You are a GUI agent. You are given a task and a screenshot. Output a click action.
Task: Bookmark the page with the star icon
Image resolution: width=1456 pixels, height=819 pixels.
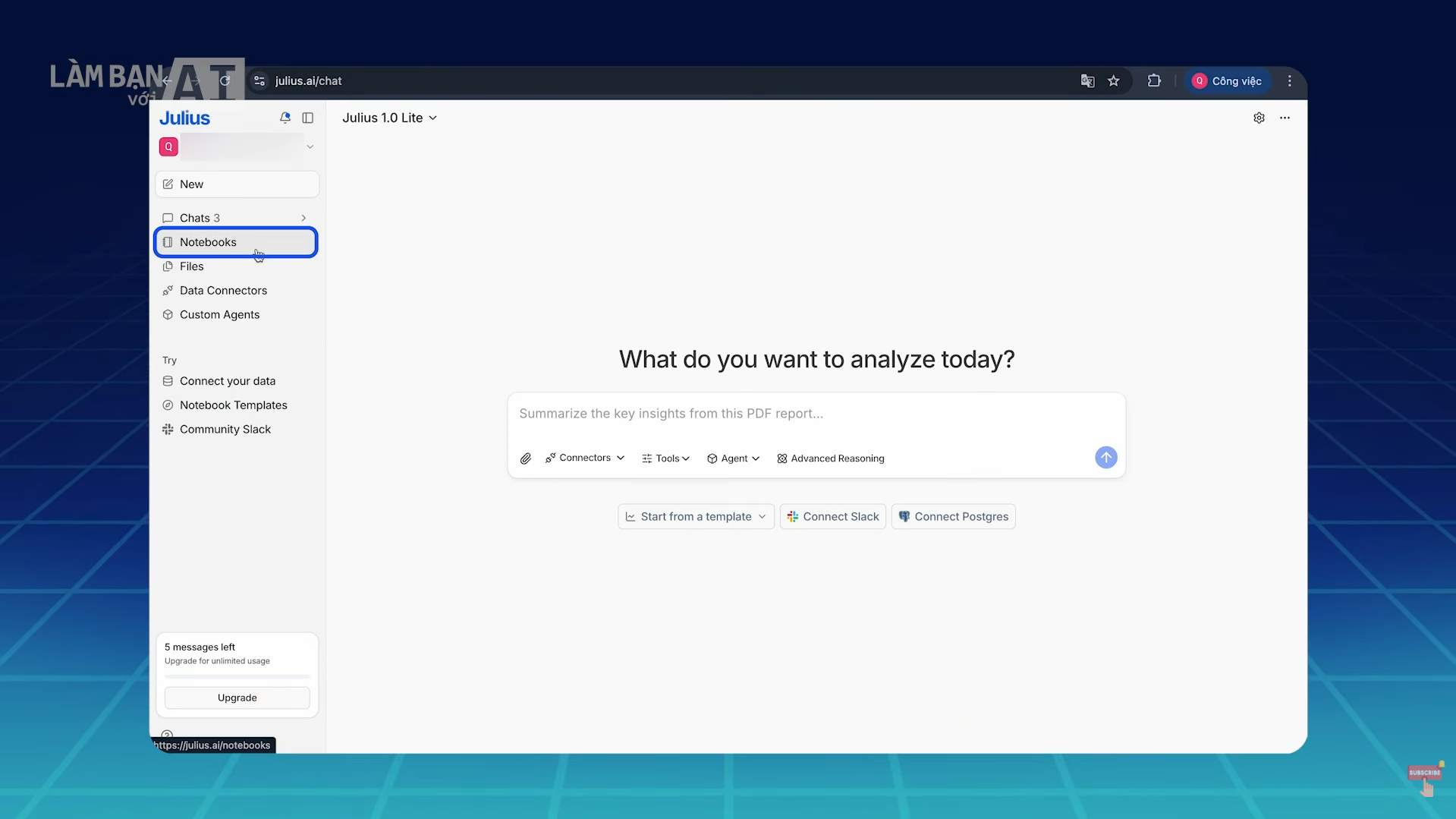1114,80
